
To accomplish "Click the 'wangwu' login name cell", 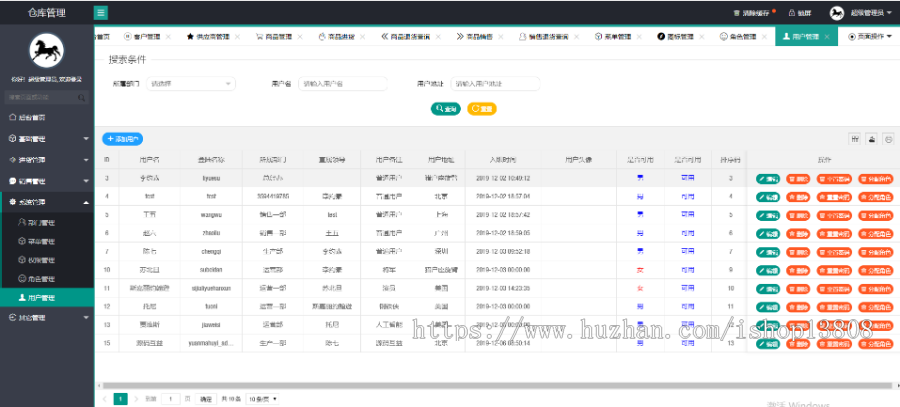I will click(211, 215).
